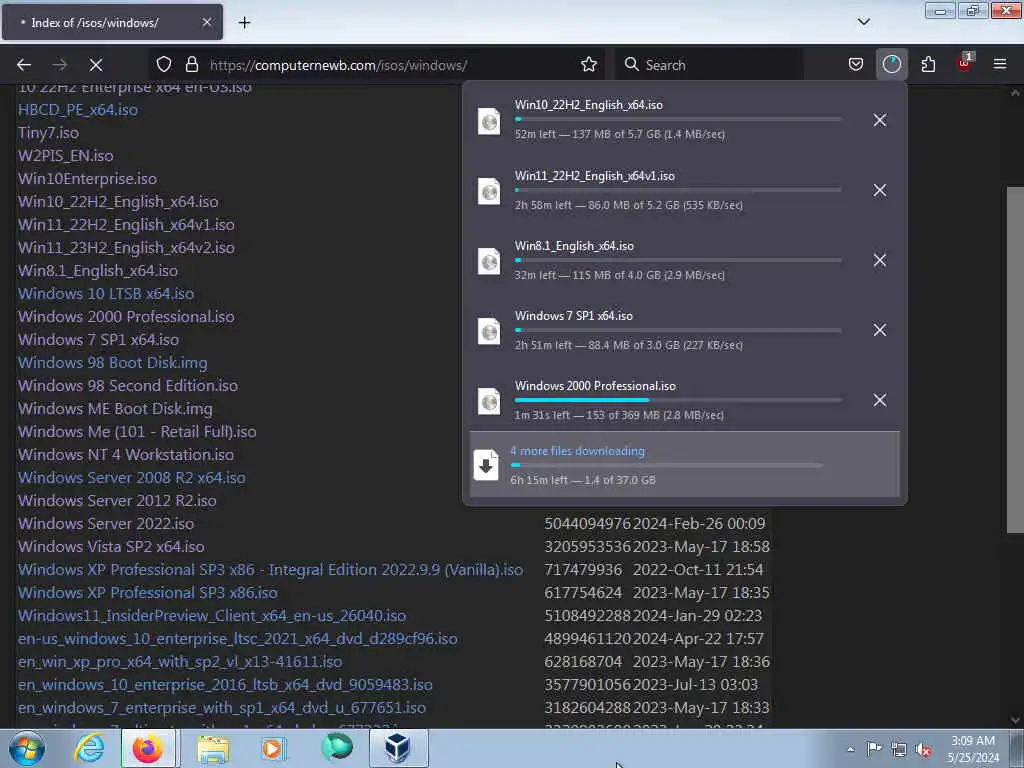Open the Win10Enterprise.iso link
The width and height of the screenshot is (1024, 768).
(87, 178)
